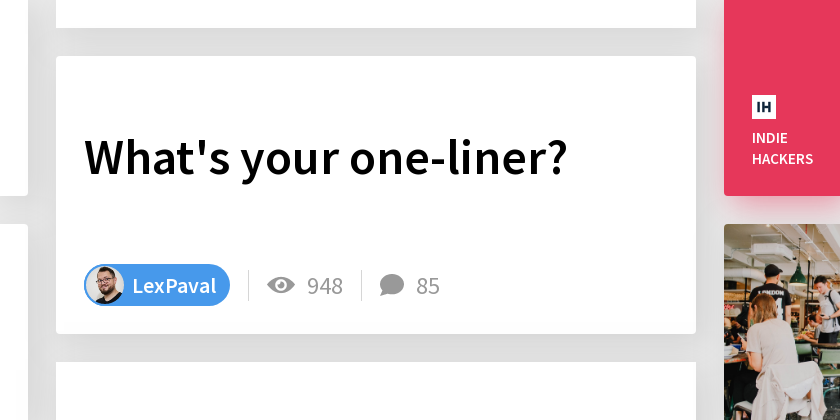Click the lower partial card on left edge

tap(13, 322)
